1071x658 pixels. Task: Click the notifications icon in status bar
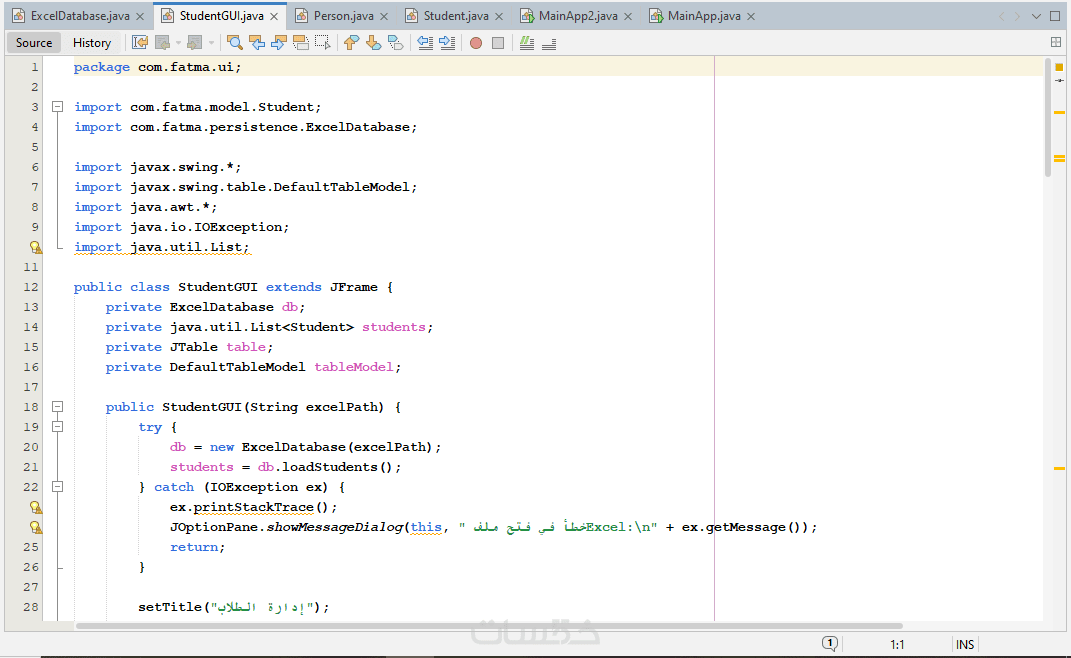point(829,644)
